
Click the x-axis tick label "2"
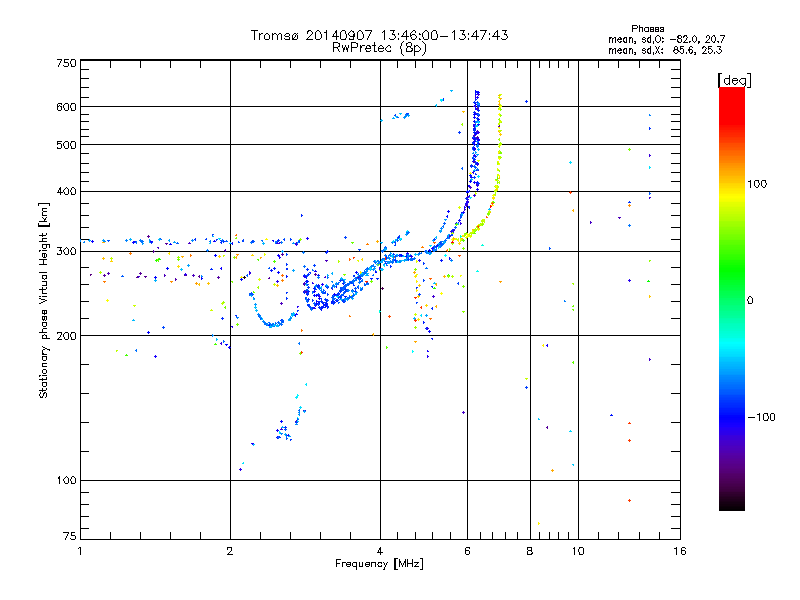tap(230, 551)
